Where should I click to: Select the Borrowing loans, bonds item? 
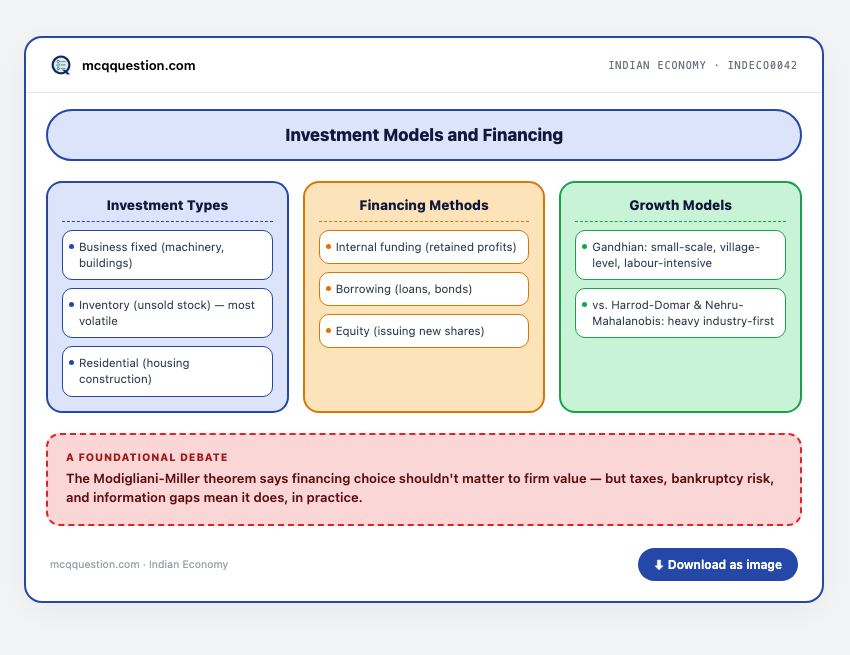(424, 289)
